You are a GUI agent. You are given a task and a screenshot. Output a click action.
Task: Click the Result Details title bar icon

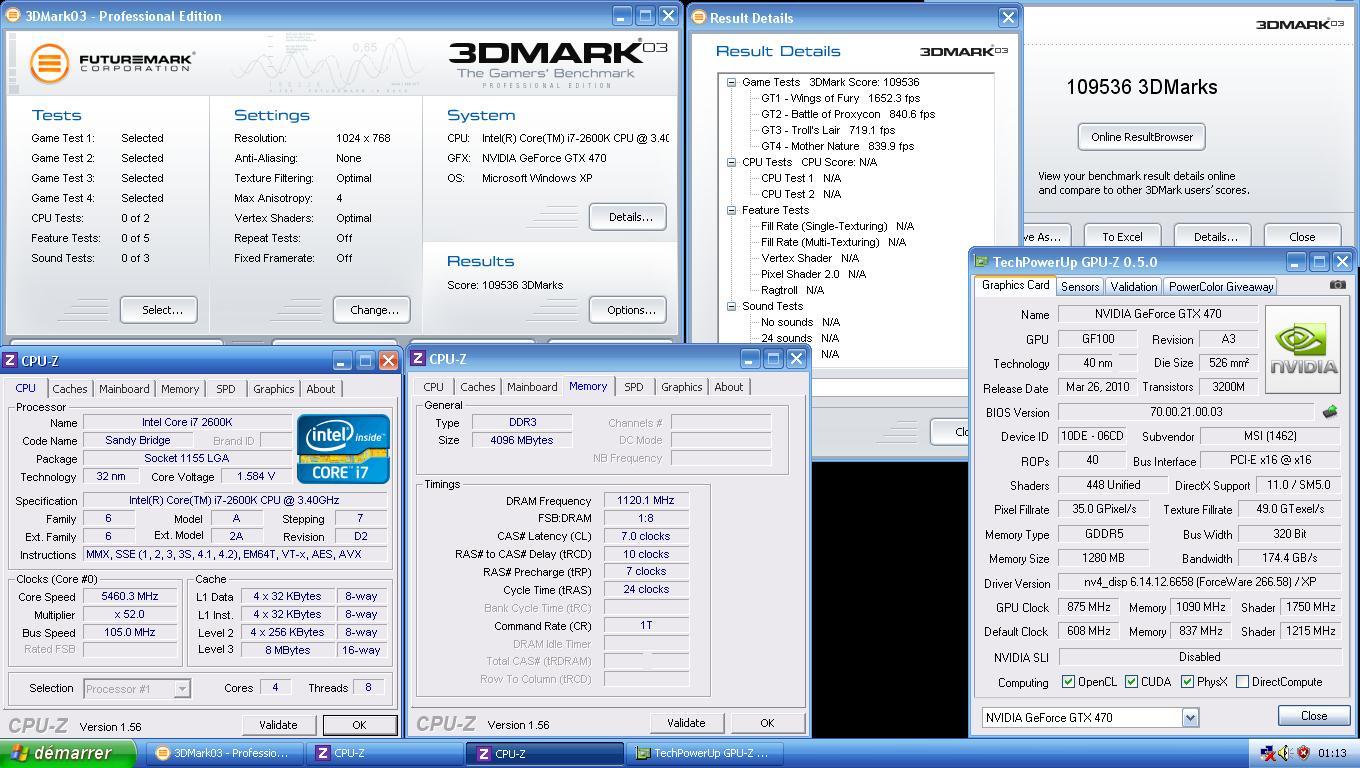coord(699,17)
